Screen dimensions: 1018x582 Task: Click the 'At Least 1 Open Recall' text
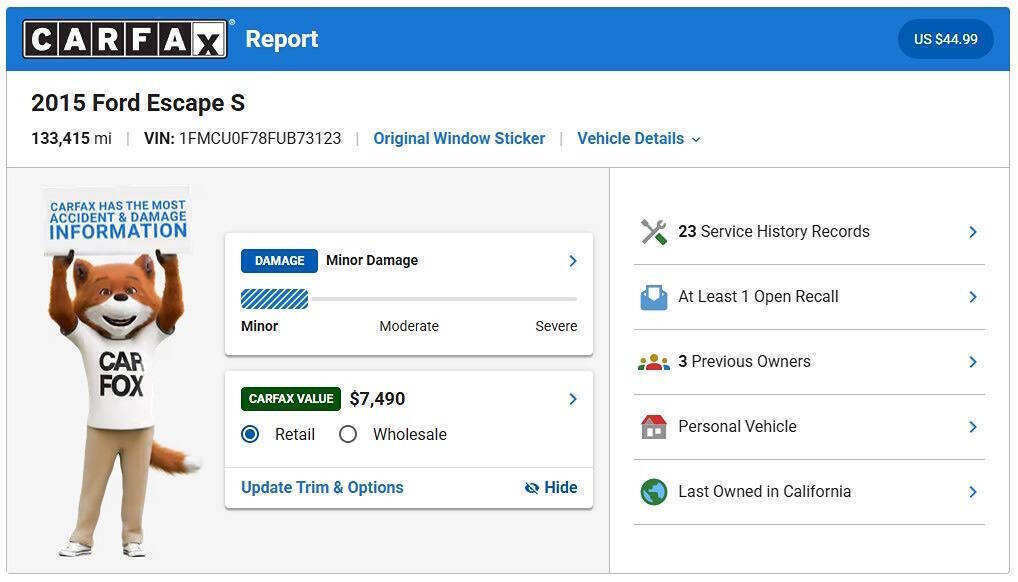758,296
